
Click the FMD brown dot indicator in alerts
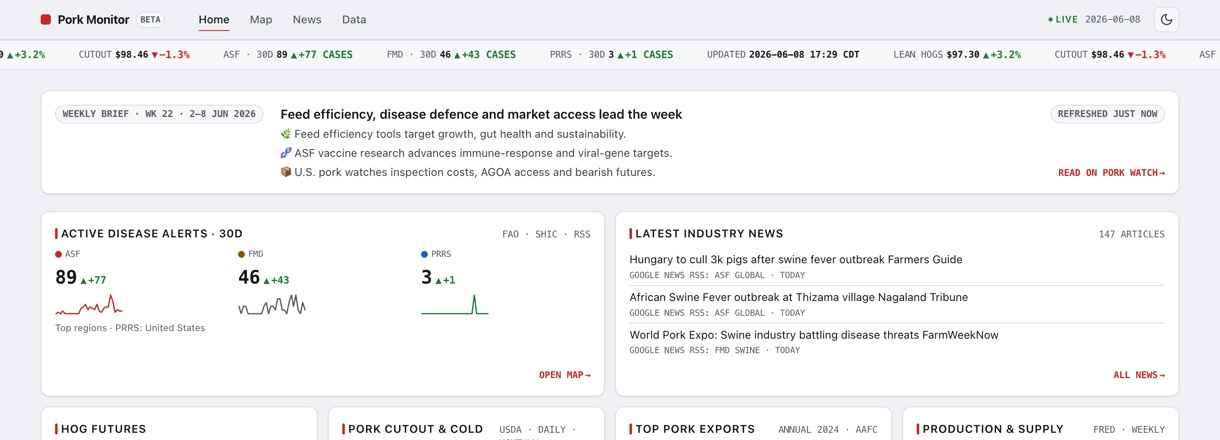(242, 255)
